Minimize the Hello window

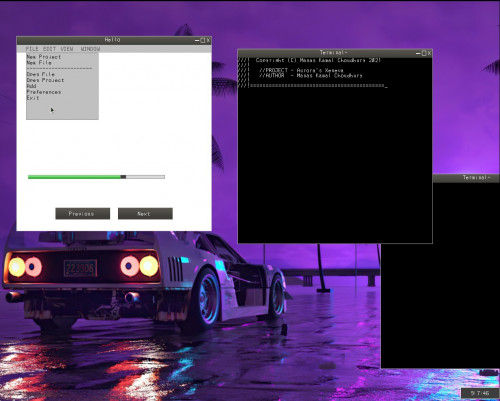(197, 40)
